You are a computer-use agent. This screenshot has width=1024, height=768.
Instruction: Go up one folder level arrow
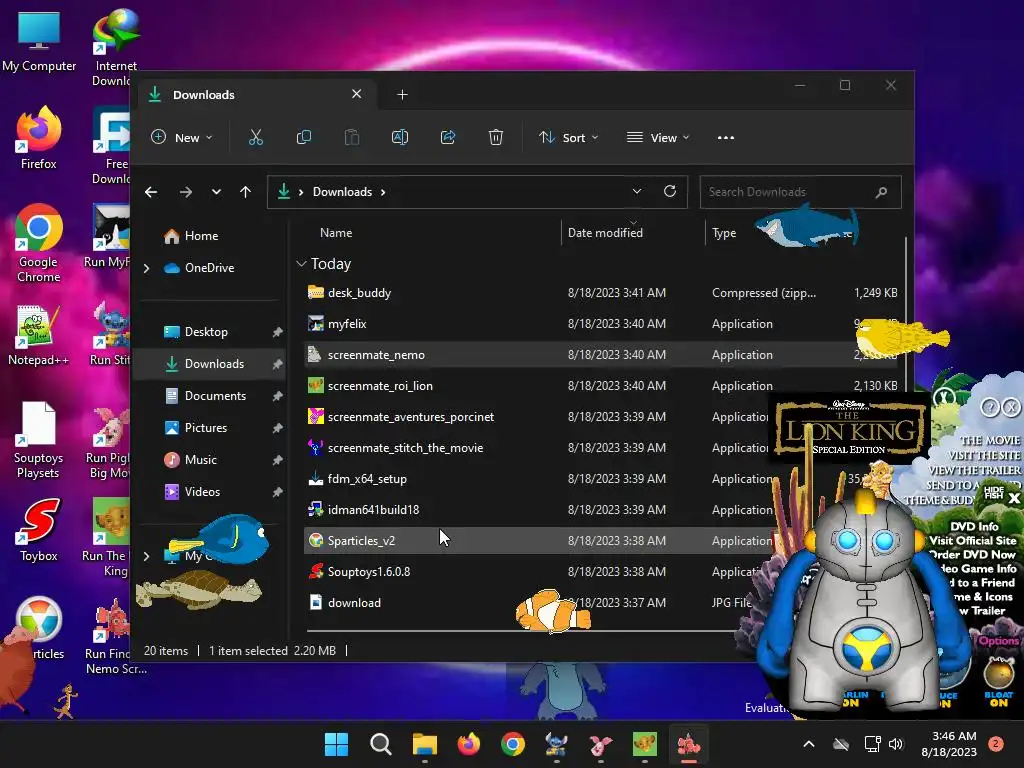click(x=246, y=192)
